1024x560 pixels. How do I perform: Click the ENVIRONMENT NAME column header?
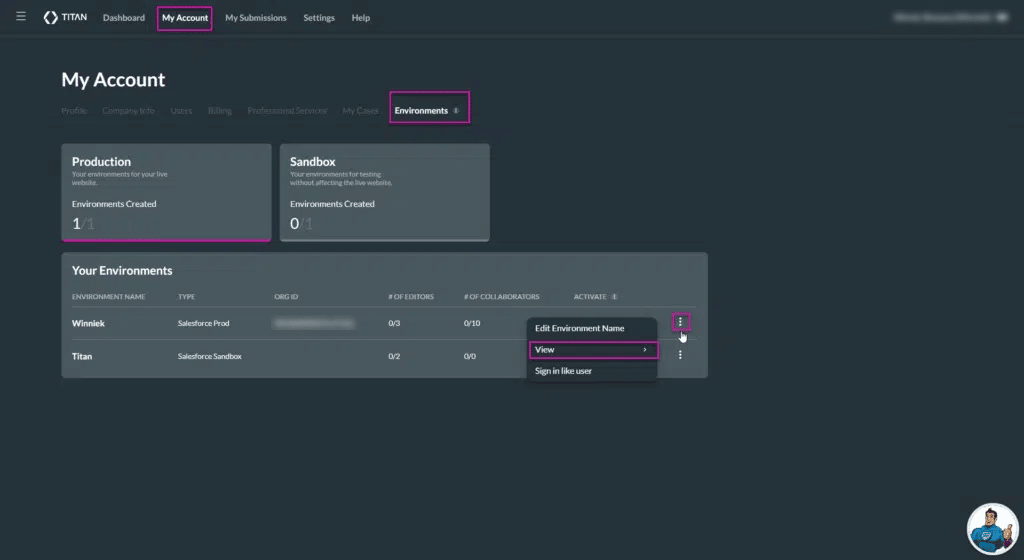pyautogui.click(x=108, y=296)
